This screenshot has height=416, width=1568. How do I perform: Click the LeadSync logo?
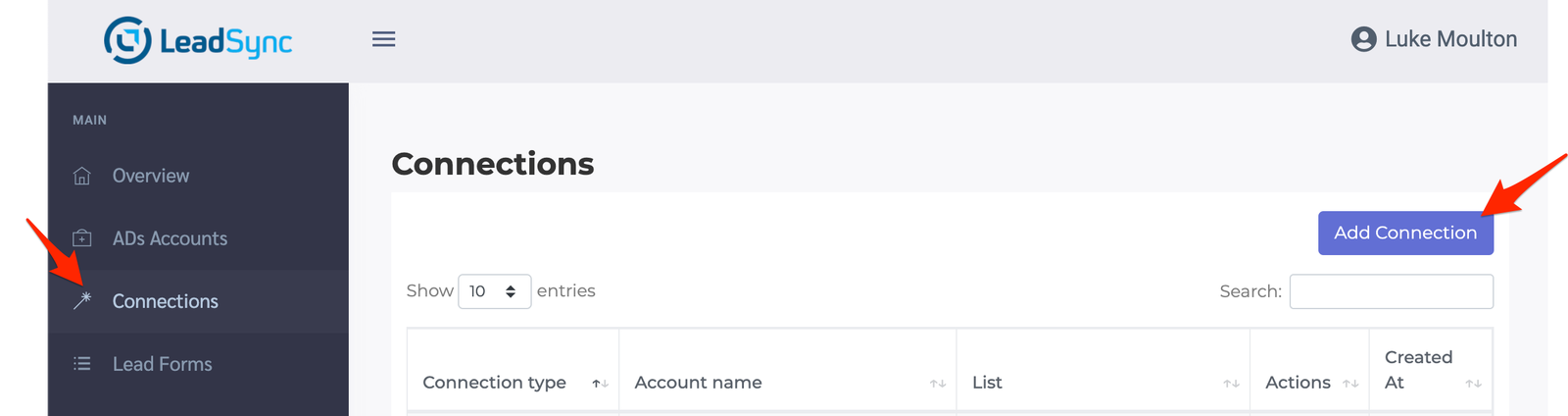coord(198,40)
